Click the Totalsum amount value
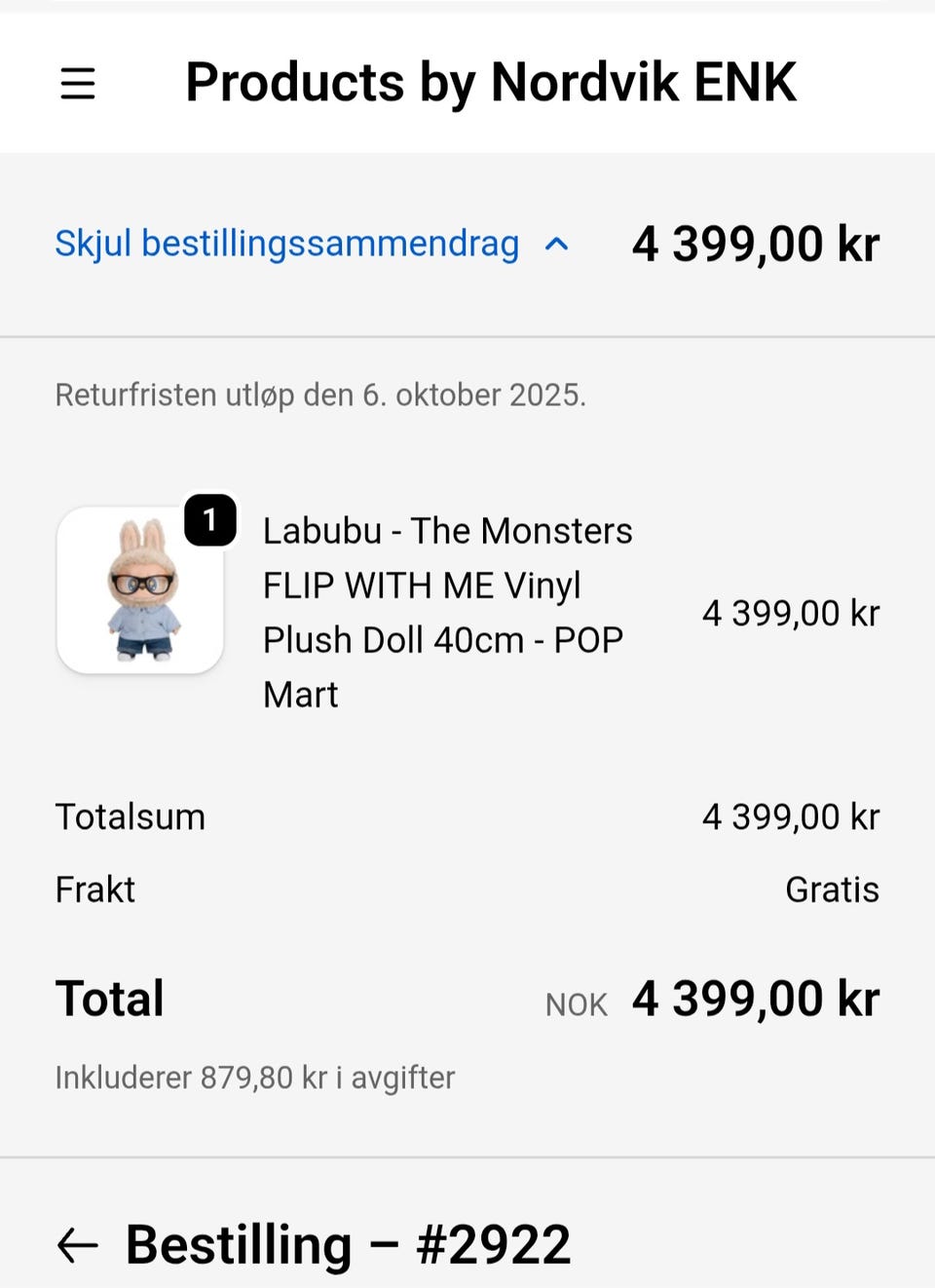The height and width of the screenshot is (1288, 935). 790,816
